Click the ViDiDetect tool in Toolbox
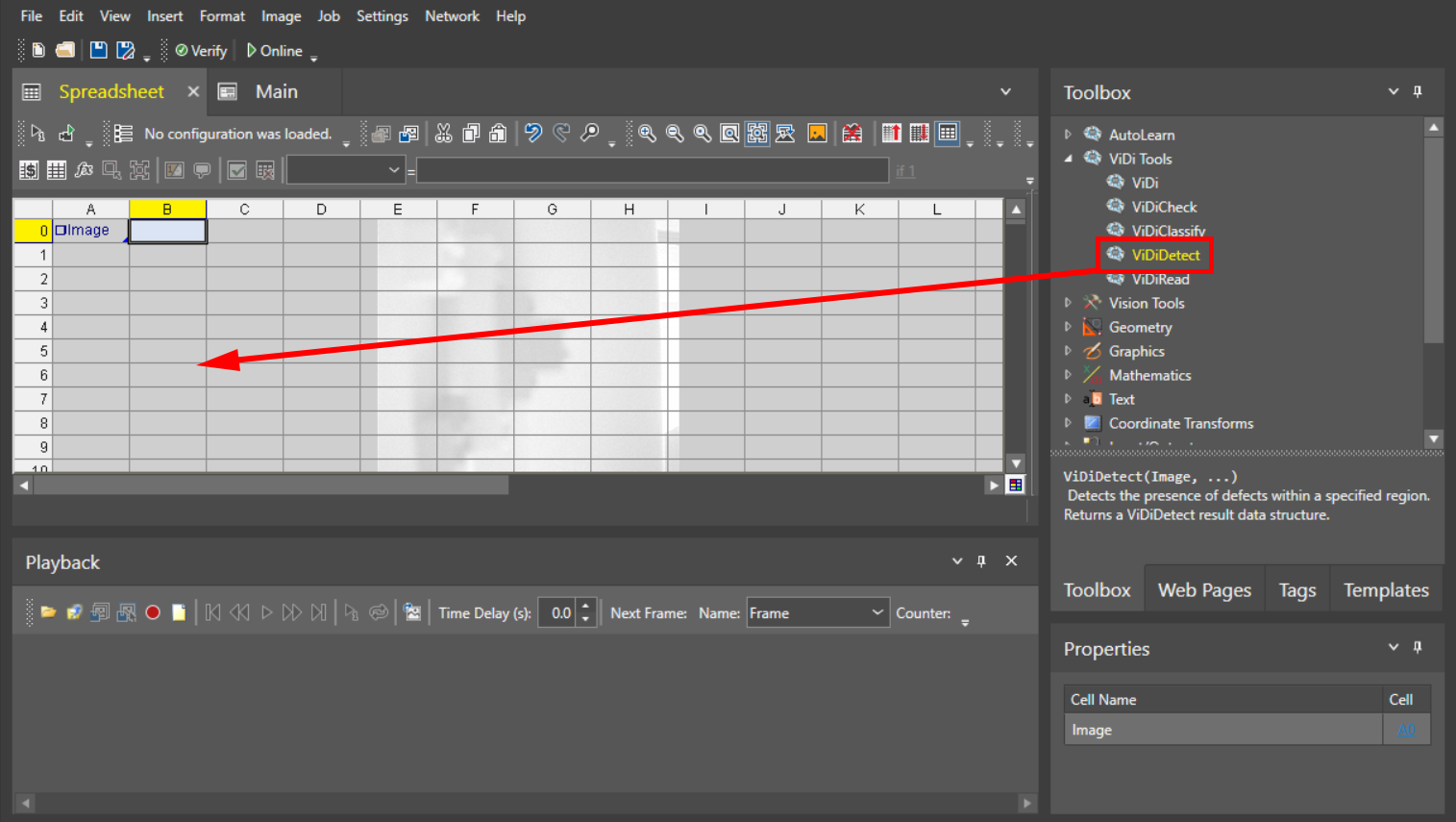1456x822 pixels. (x=1165, y=255)
